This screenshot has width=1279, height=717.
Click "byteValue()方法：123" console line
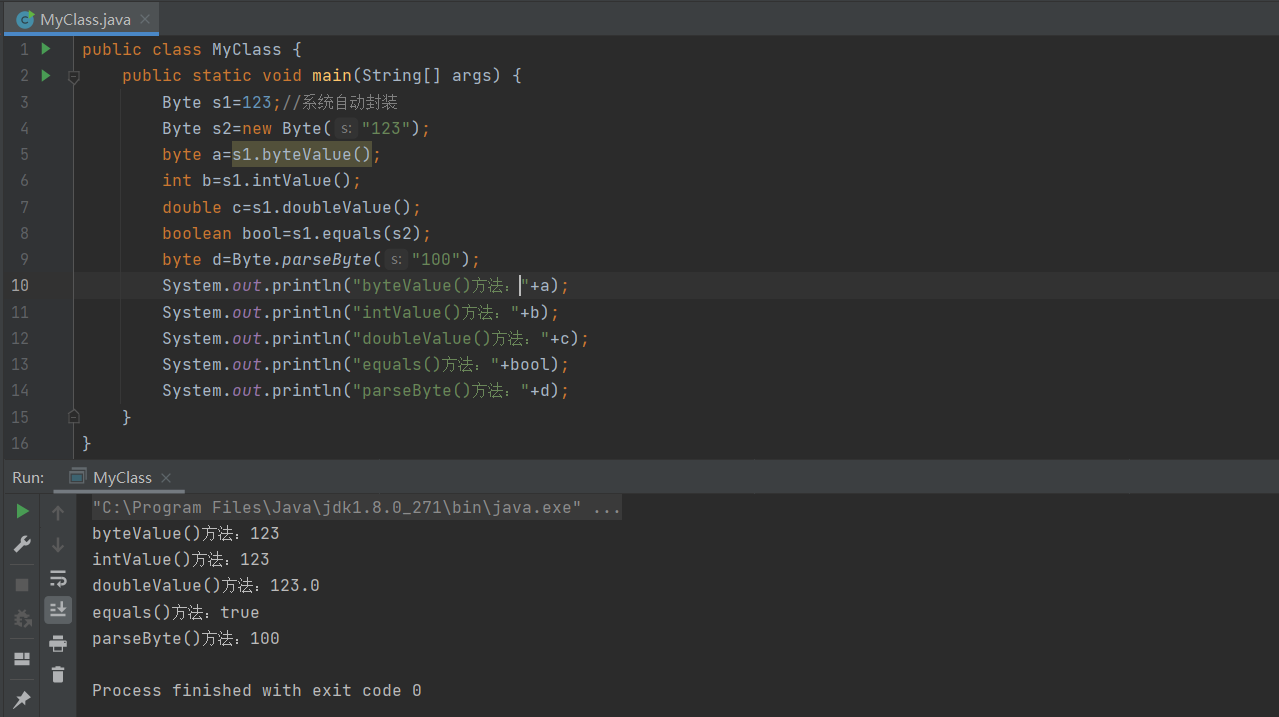186,534
